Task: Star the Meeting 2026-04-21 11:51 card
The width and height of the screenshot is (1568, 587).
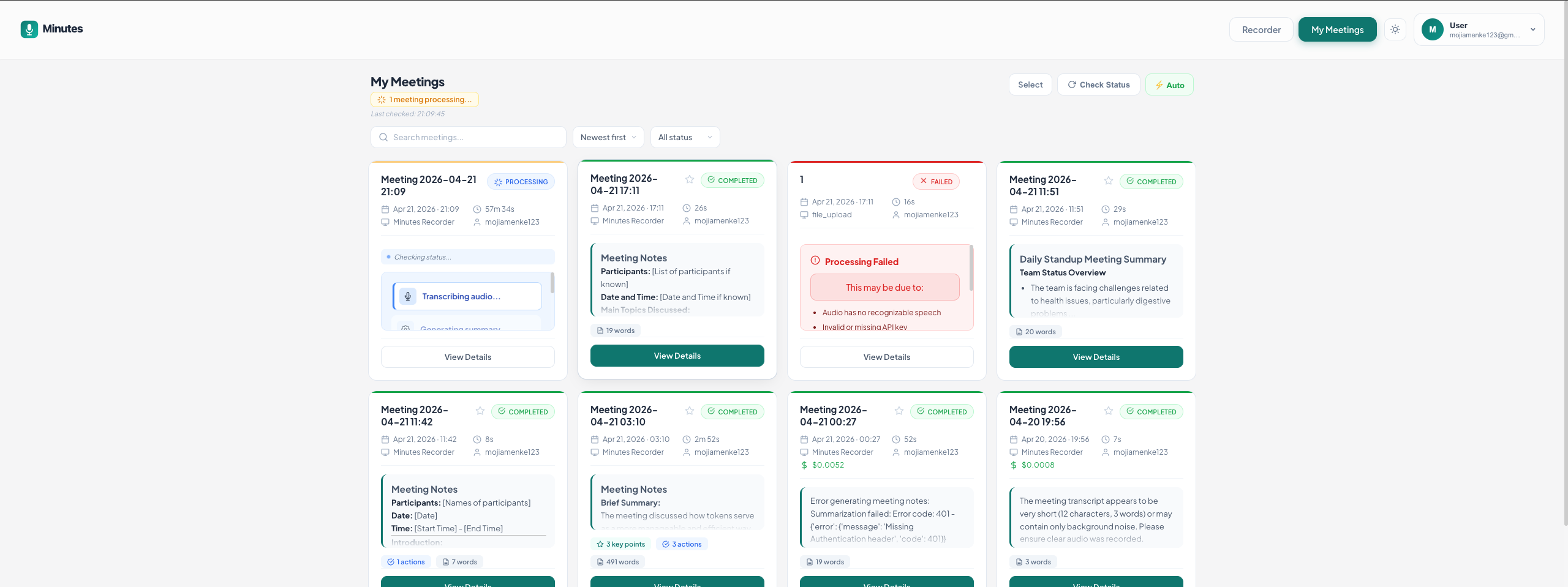Action: tap(1108, 181)
